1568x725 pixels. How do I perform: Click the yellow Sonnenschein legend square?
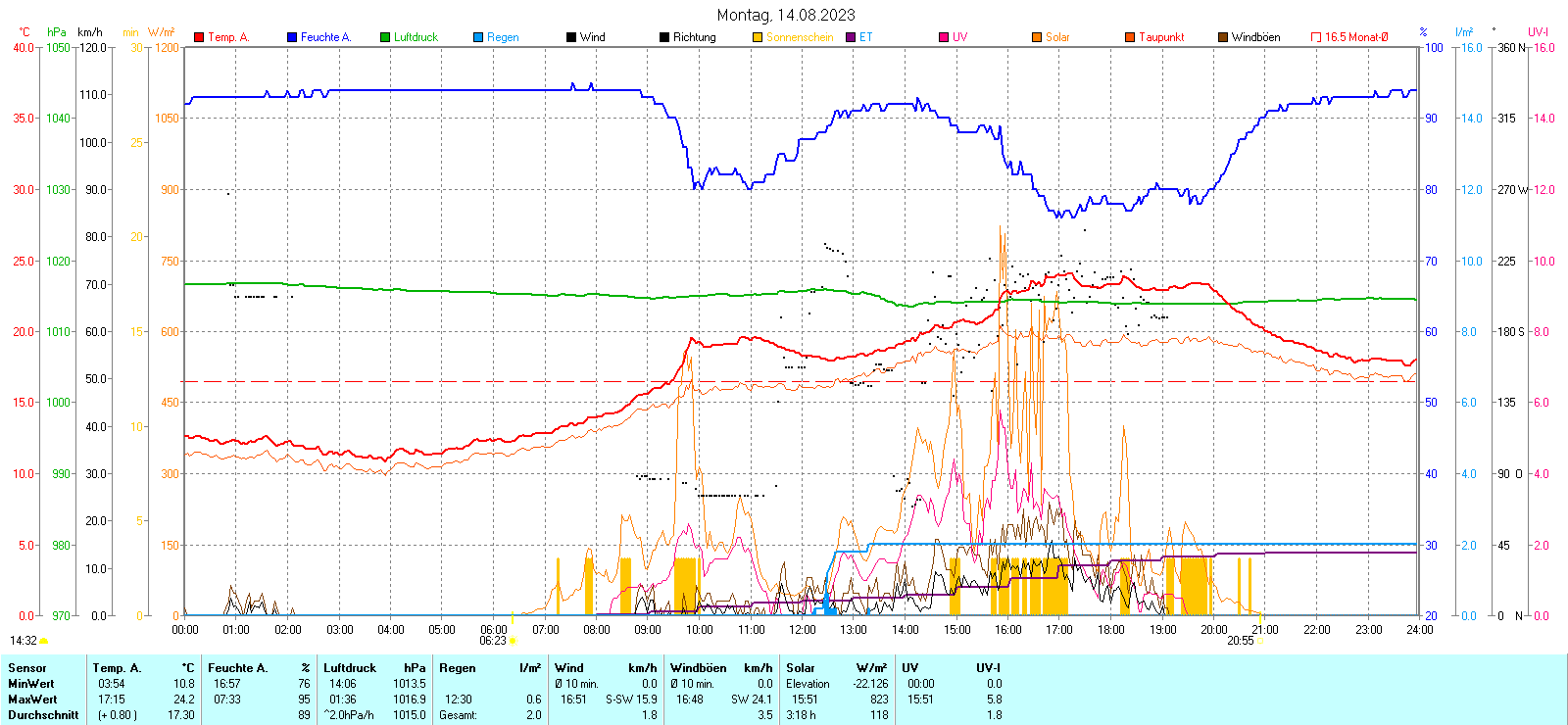click(758, 37)
